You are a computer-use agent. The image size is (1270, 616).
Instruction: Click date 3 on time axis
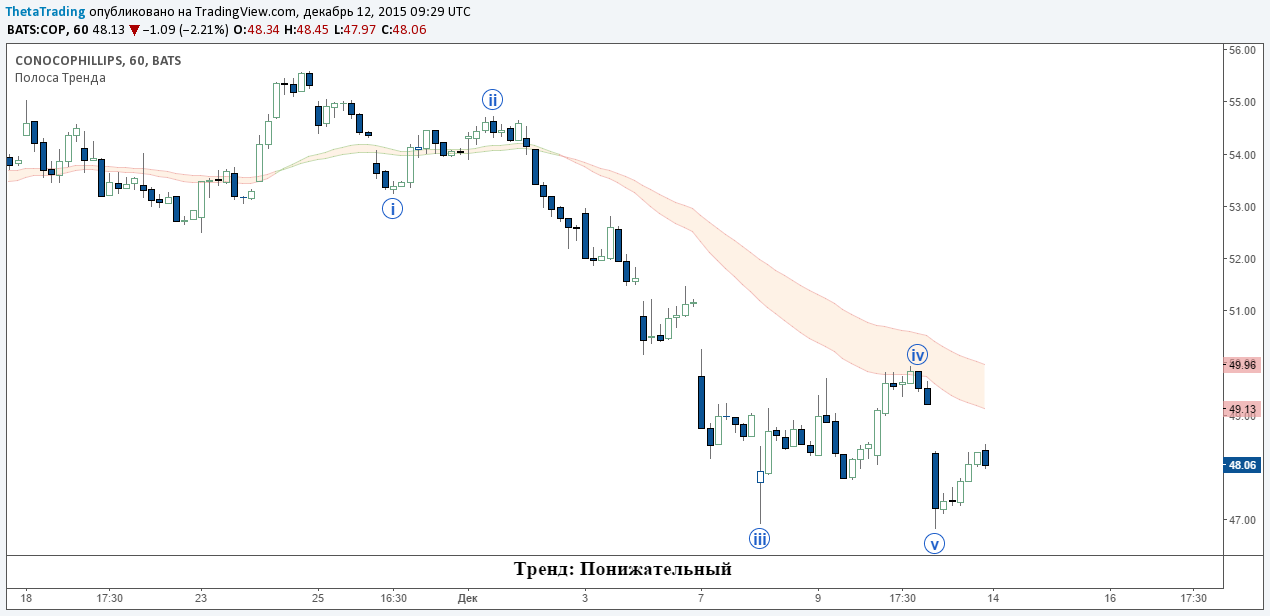click(585, 598)
